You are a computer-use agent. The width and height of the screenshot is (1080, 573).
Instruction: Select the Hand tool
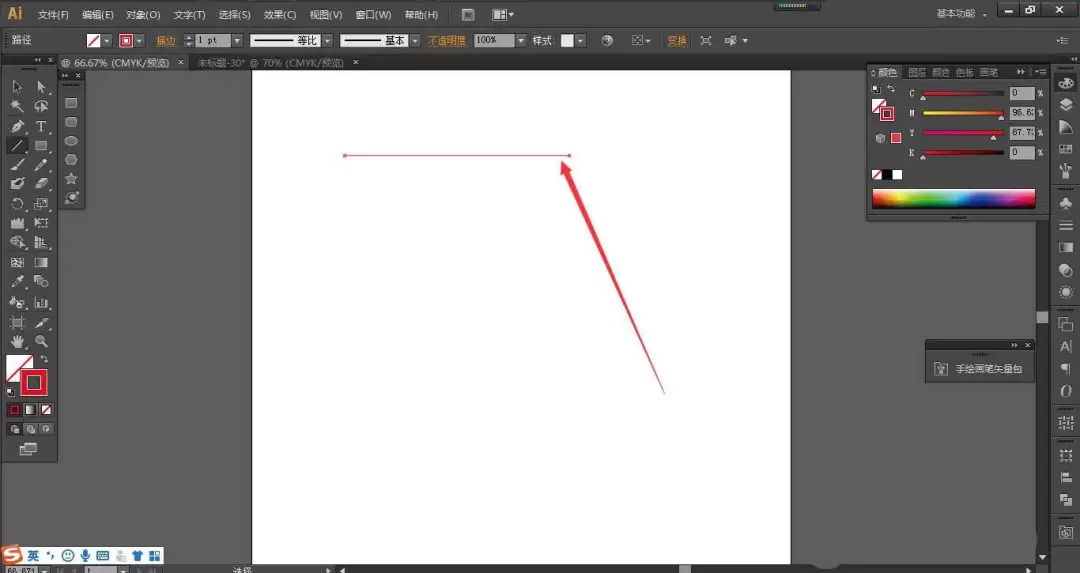(x=17, y=342)
